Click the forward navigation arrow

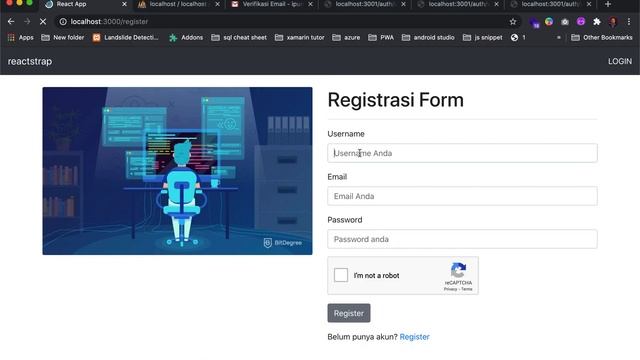[27, 22]
